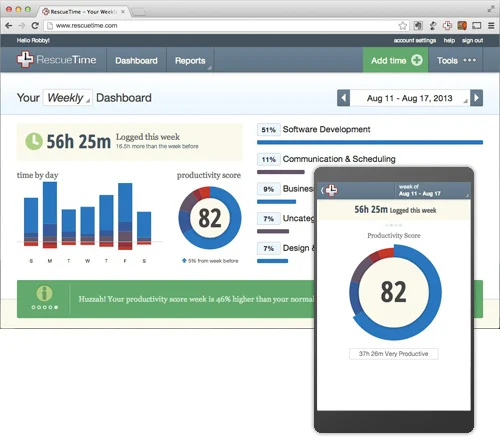Select the middle dot in banner pager
Screen dimensions: 500x444
[45, 307]
